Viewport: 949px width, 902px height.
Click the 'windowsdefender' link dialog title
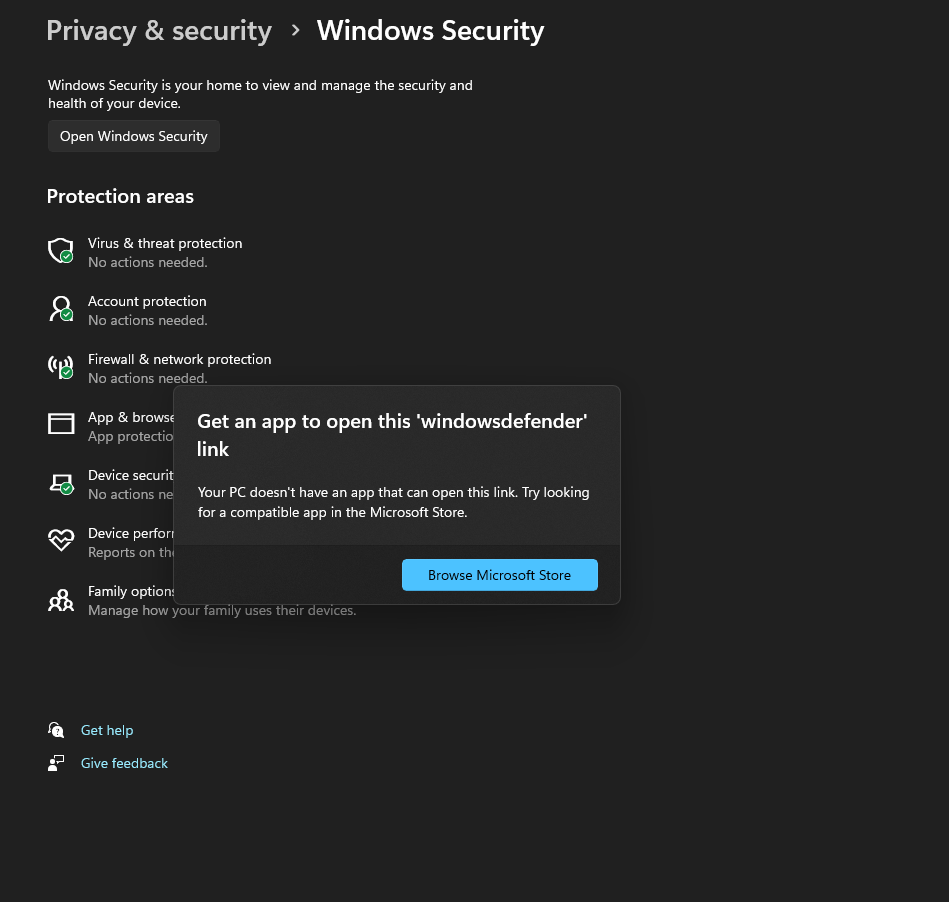coord(392,435)
